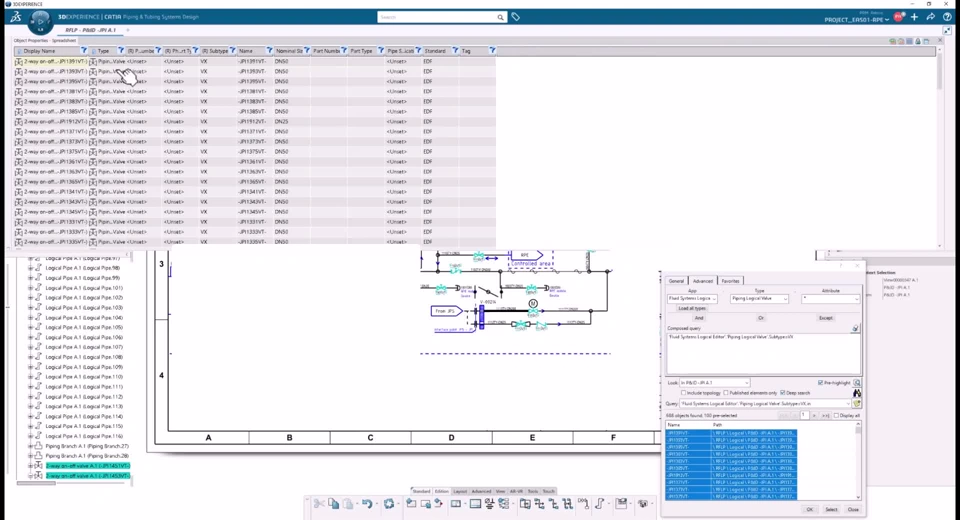Click the Copy icon in bottom toolbar
The width and height of the screenshot is (960, 520).
point(334,503)
